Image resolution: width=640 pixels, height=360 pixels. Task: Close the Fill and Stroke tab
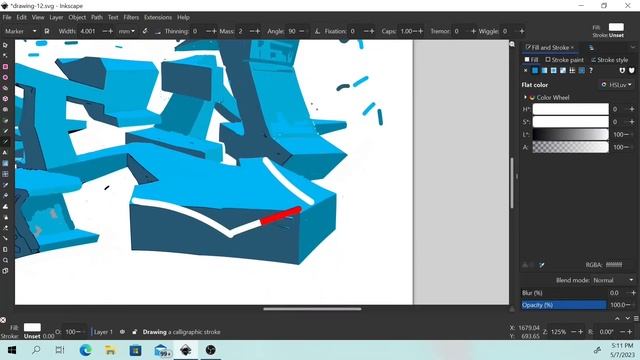tap(572, 48)
